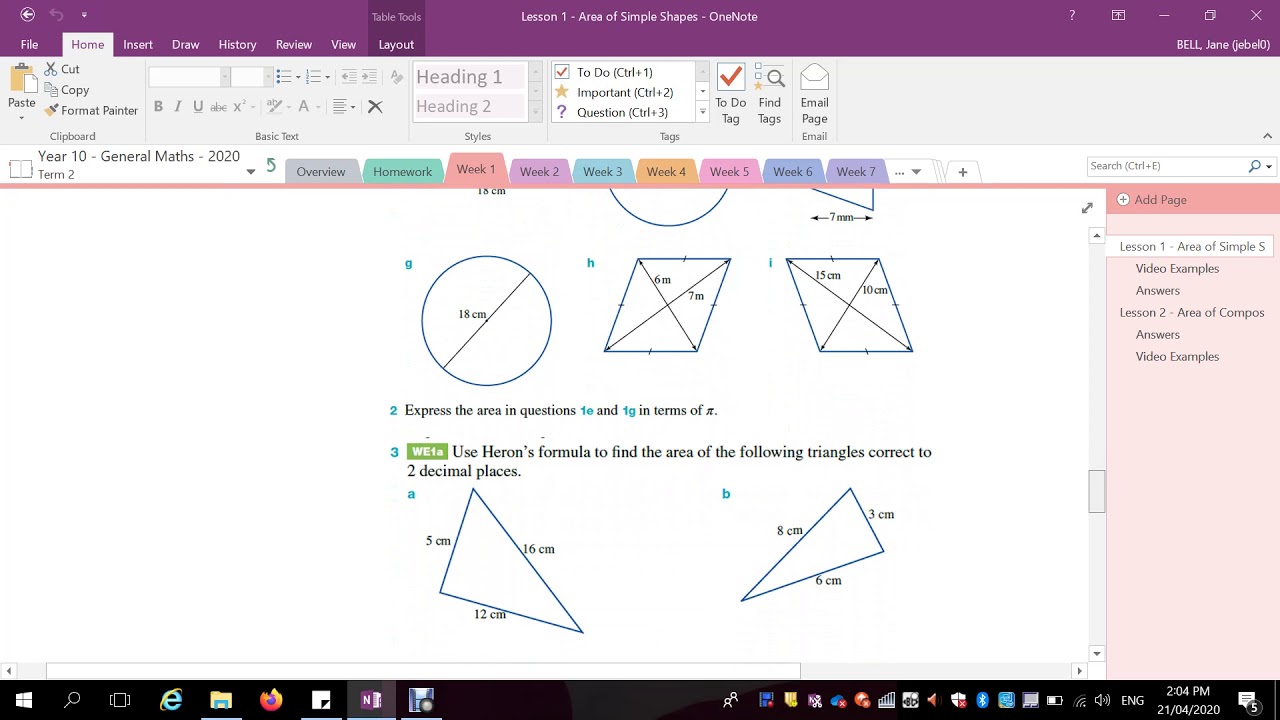Open the font color dropdown
The height and width of the screenshot is (720, 1280).
319,107
